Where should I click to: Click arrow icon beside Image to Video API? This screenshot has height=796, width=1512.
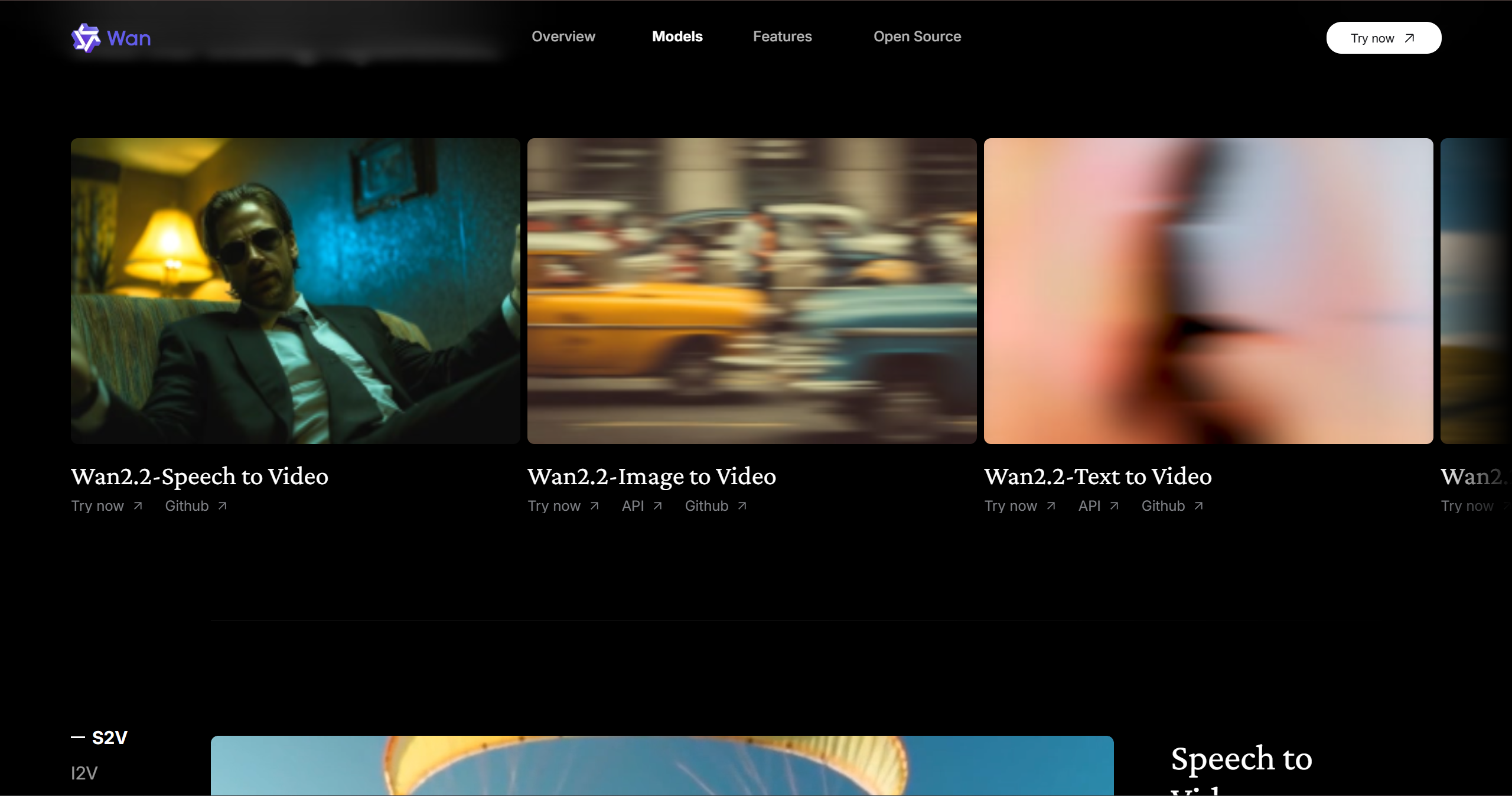tap(658, 505)
